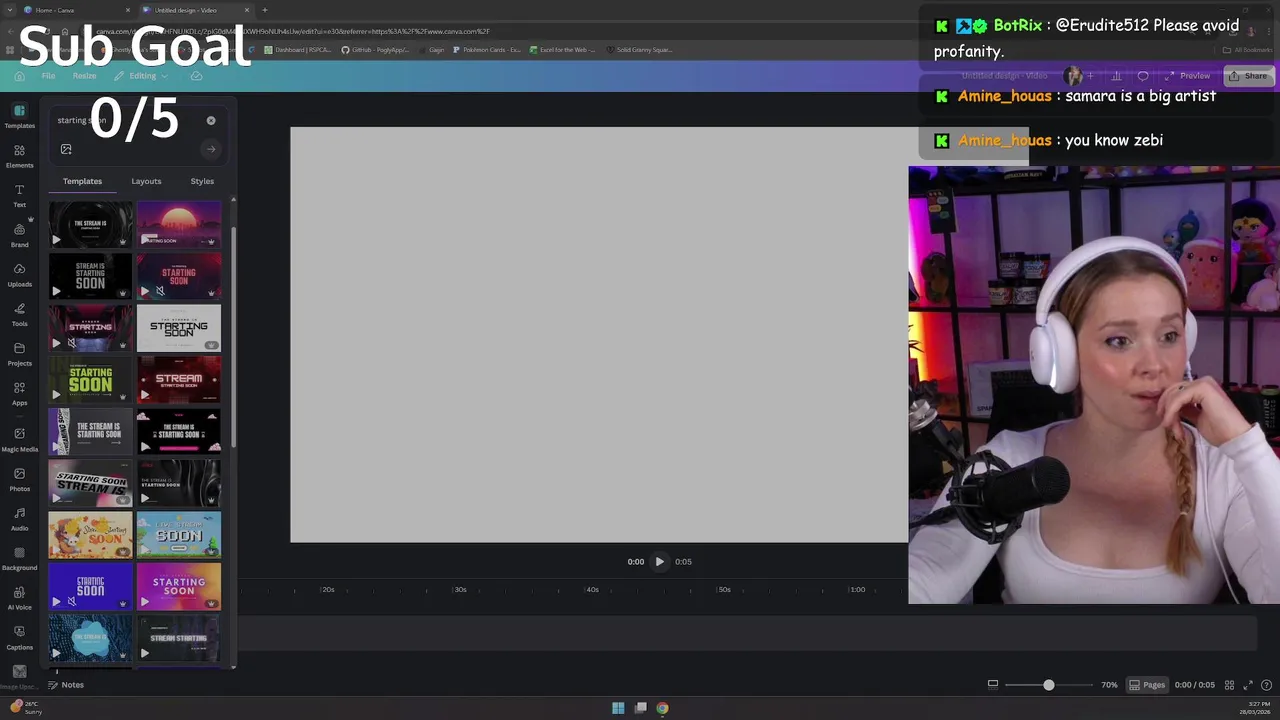Open the Resize menu
1280x720 pixels.
84,76
